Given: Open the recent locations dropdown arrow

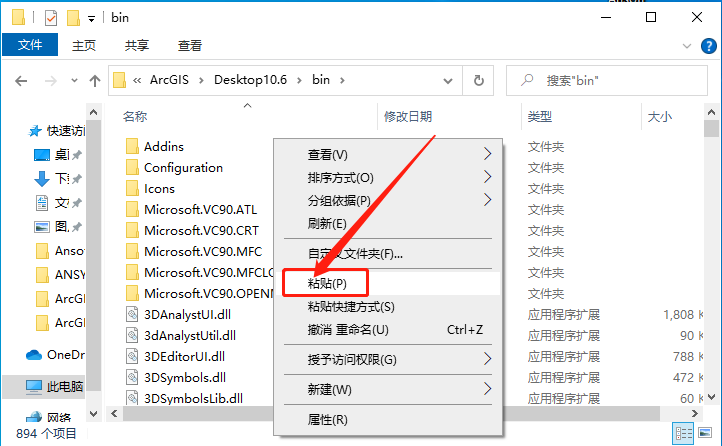Looking at the screenshot, I should pyautogui.click(x=74, y=81).
